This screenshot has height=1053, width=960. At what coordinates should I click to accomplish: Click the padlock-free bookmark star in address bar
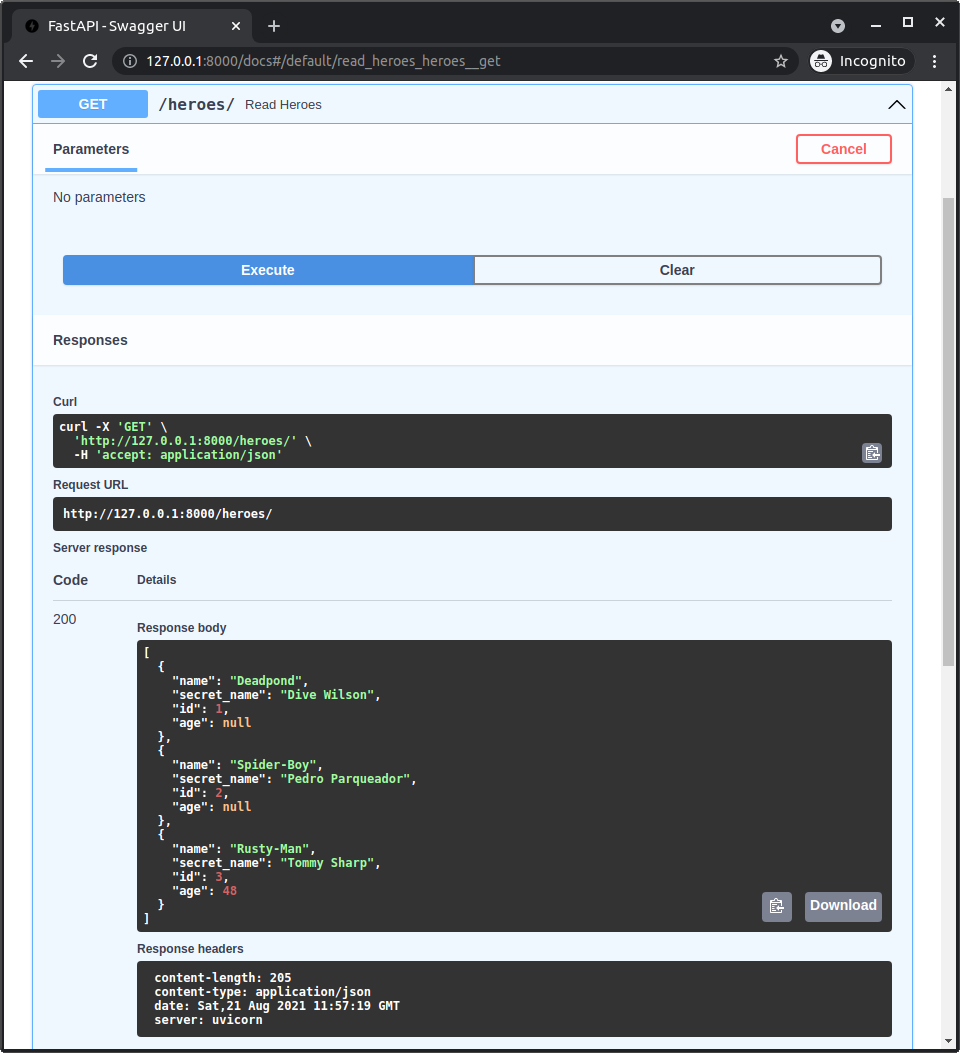click(781, 60)
